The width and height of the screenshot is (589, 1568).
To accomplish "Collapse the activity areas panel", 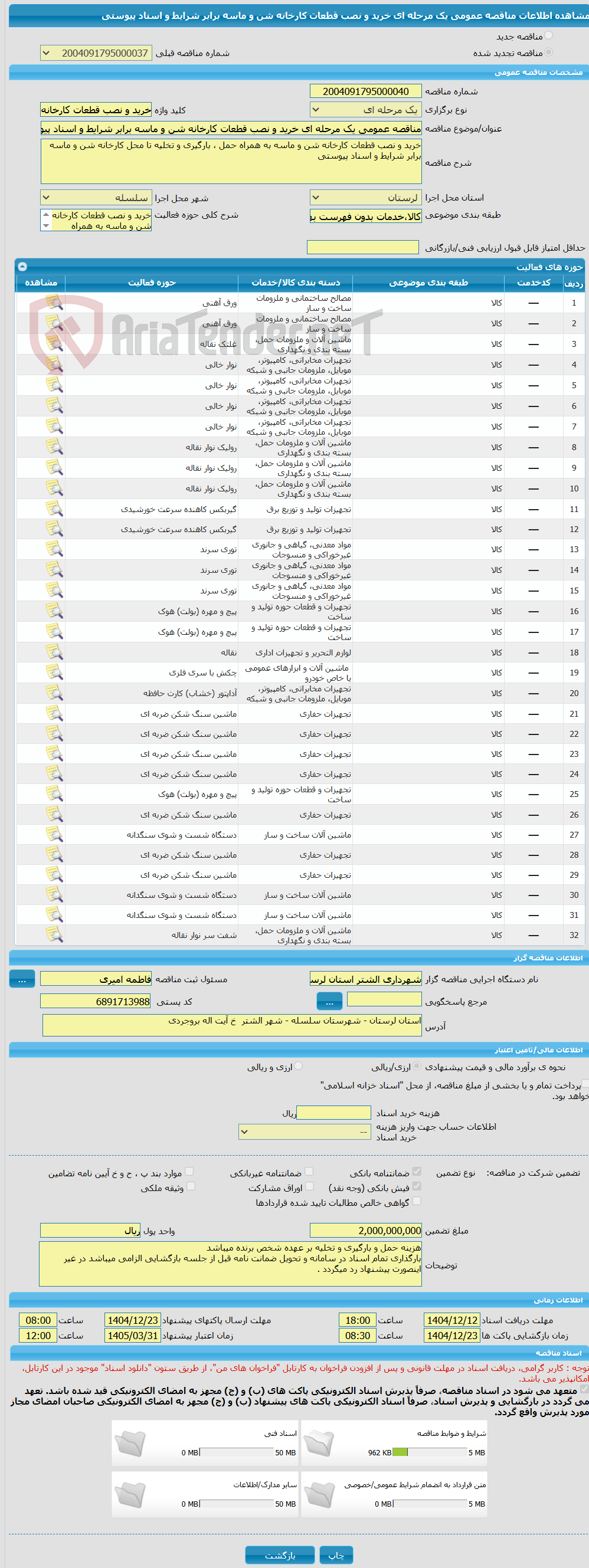I will [22, 267].
